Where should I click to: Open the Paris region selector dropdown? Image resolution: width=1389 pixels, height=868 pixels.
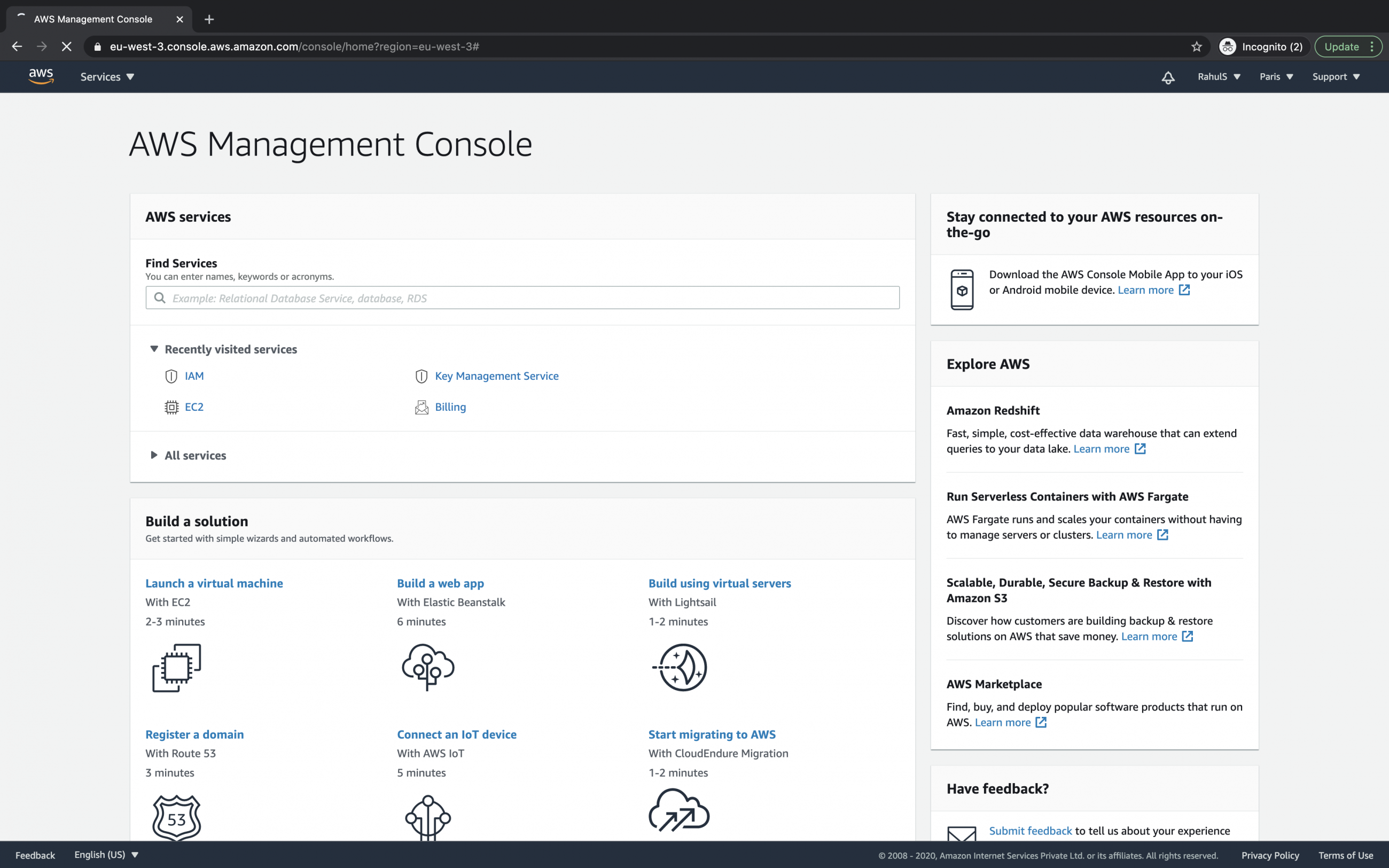point(1275,76)
